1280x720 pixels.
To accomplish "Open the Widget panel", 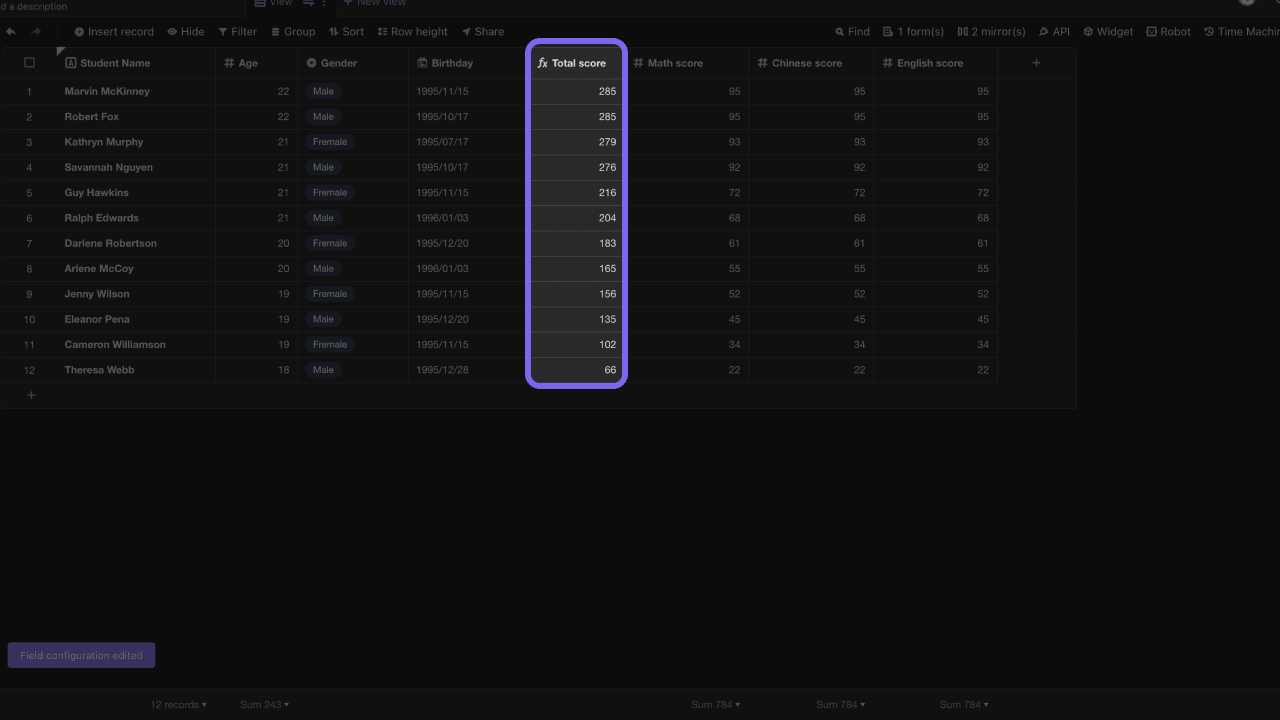I will coord(1108,32).
